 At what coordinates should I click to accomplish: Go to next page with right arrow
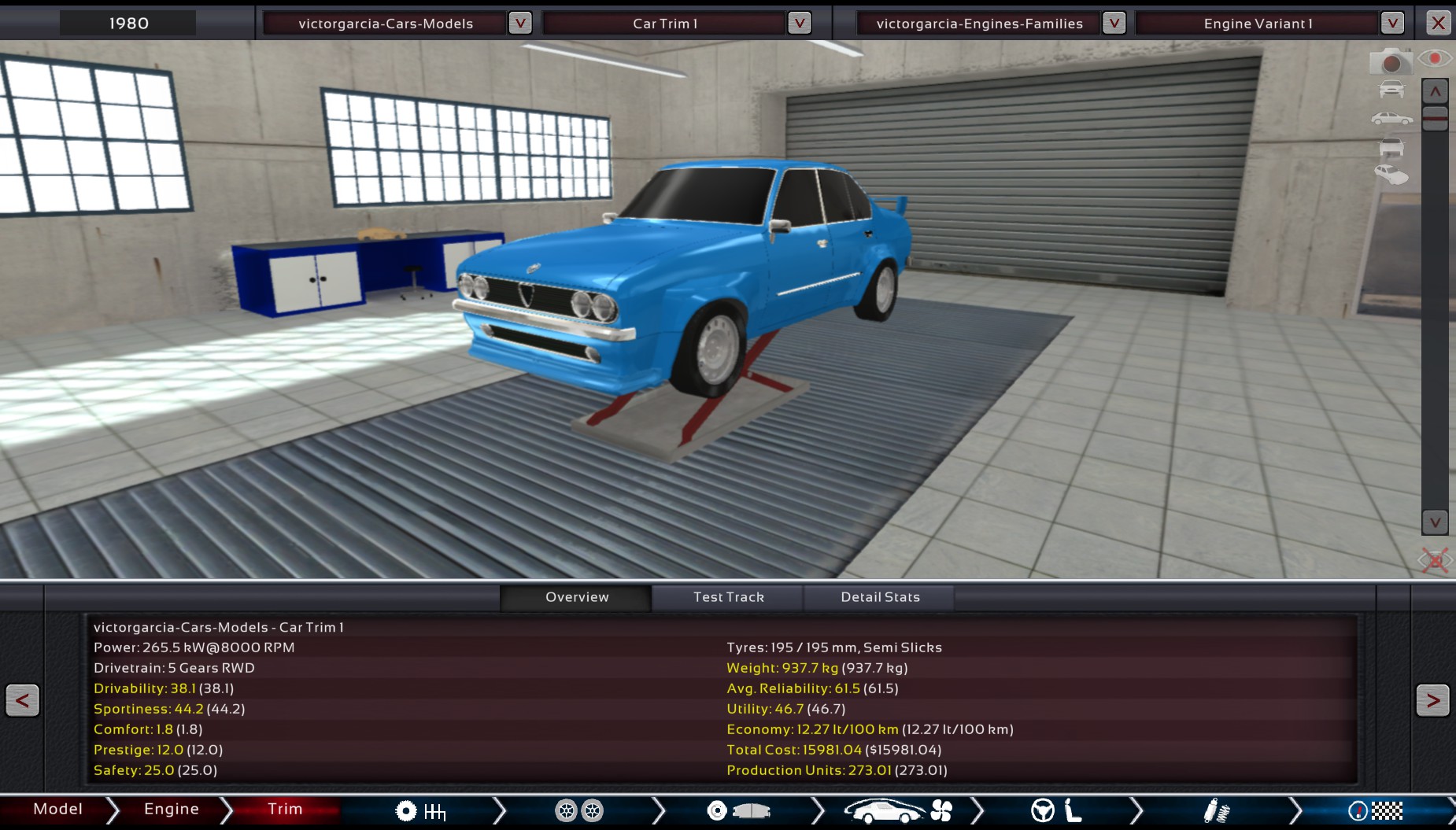(1432, 700)
